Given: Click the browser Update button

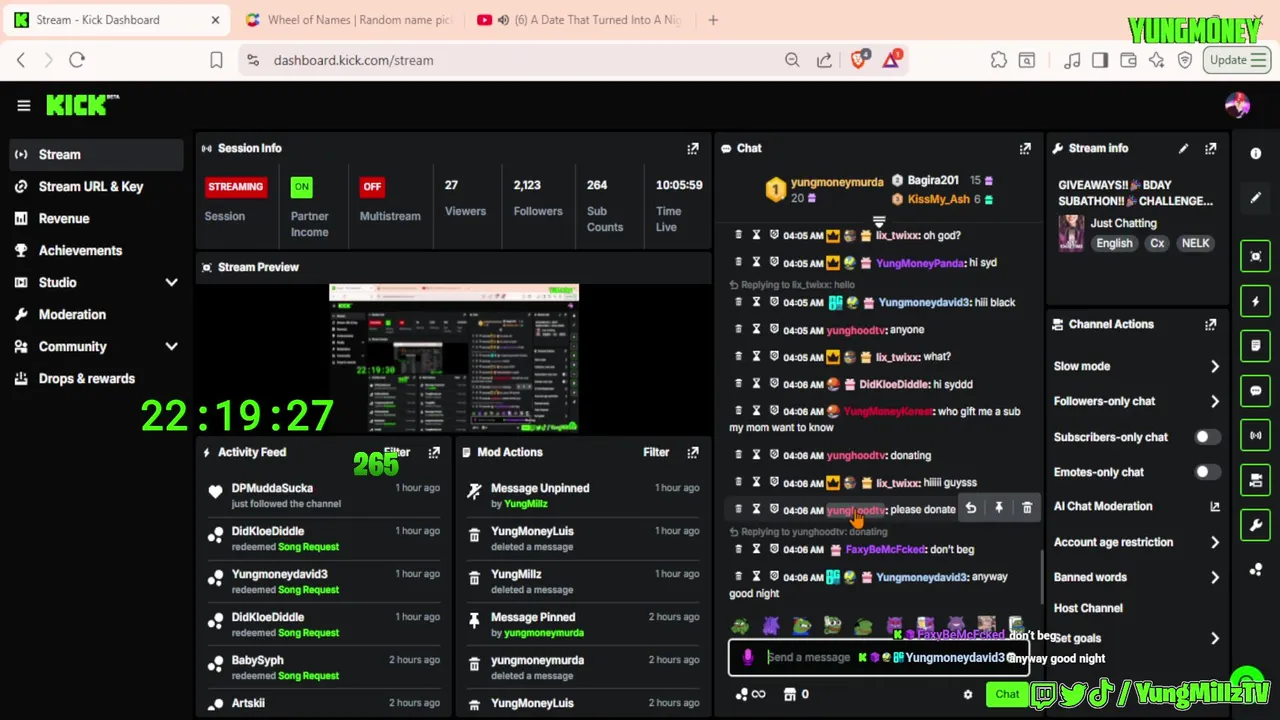Looking at the screenshot, I should pos(1238,60).
